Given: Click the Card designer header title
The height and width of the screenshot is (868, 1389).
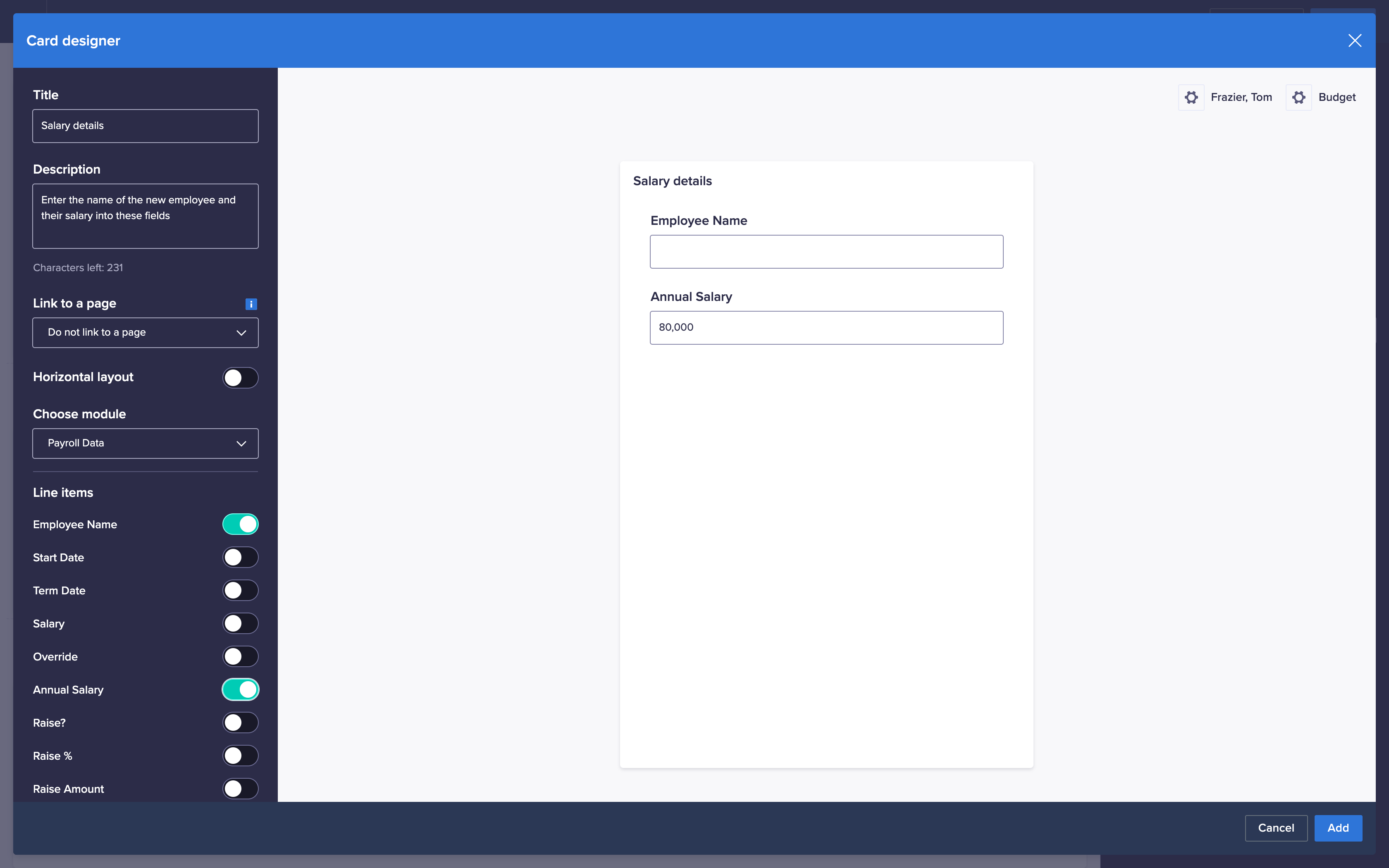Looking at the screenshot, I should [74, 41].
